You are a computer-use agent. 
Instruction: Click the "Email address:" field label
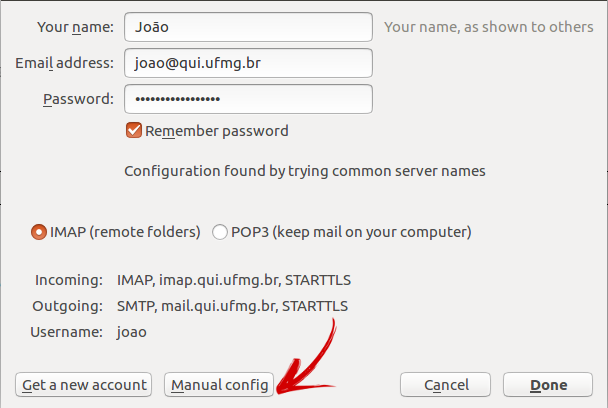64,63
